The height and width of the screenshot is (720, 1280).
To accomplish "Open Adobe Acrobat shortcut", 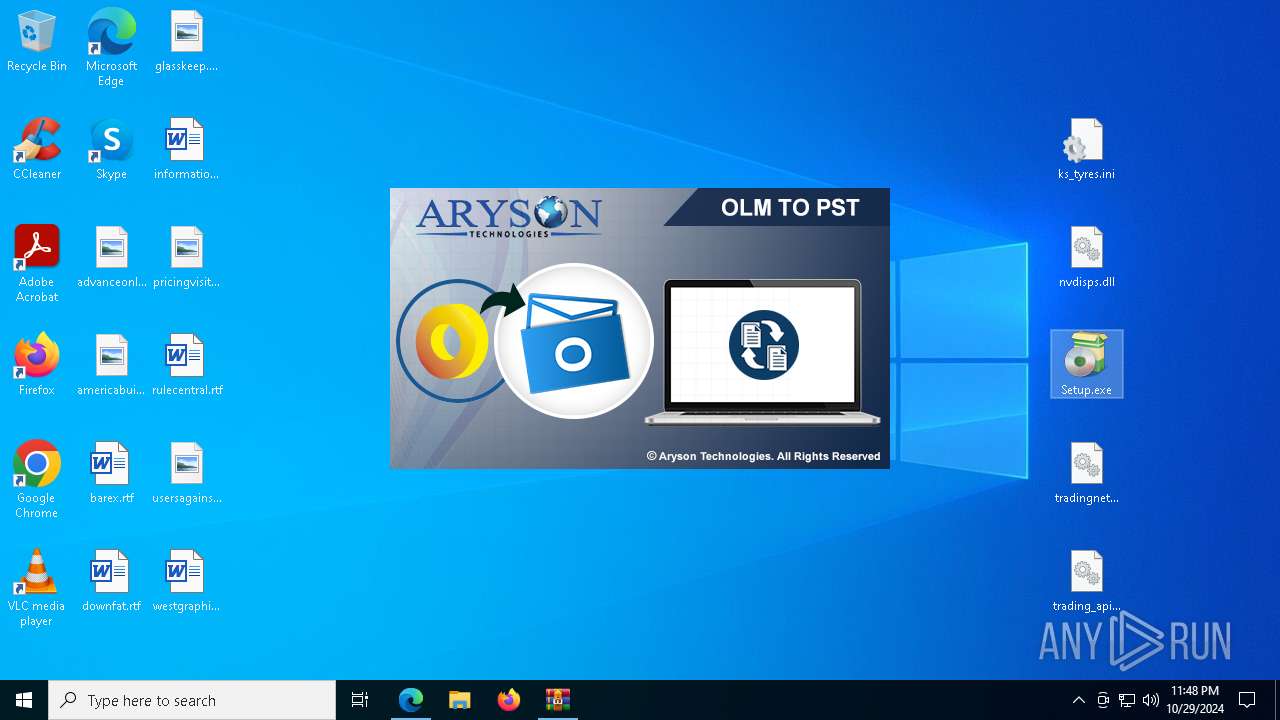I will click(x=37, y=264).
